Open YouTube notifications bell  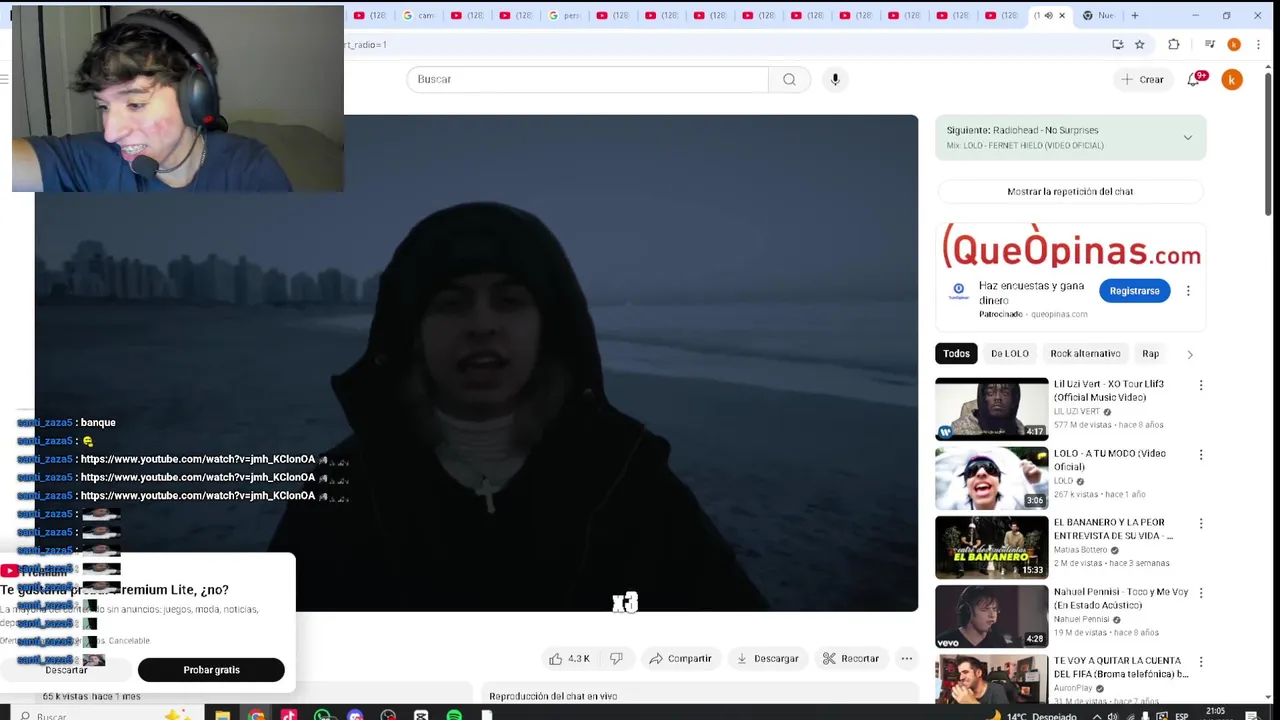coord(1194,79)
